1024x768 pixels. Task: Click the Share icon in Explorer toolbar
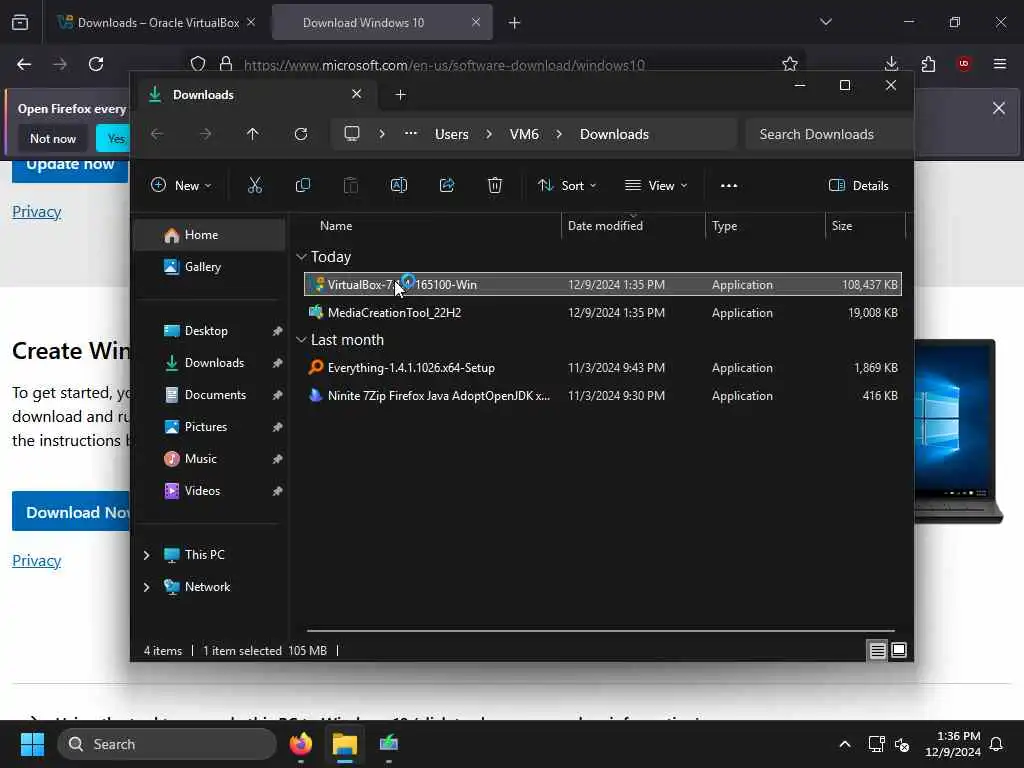447,185
